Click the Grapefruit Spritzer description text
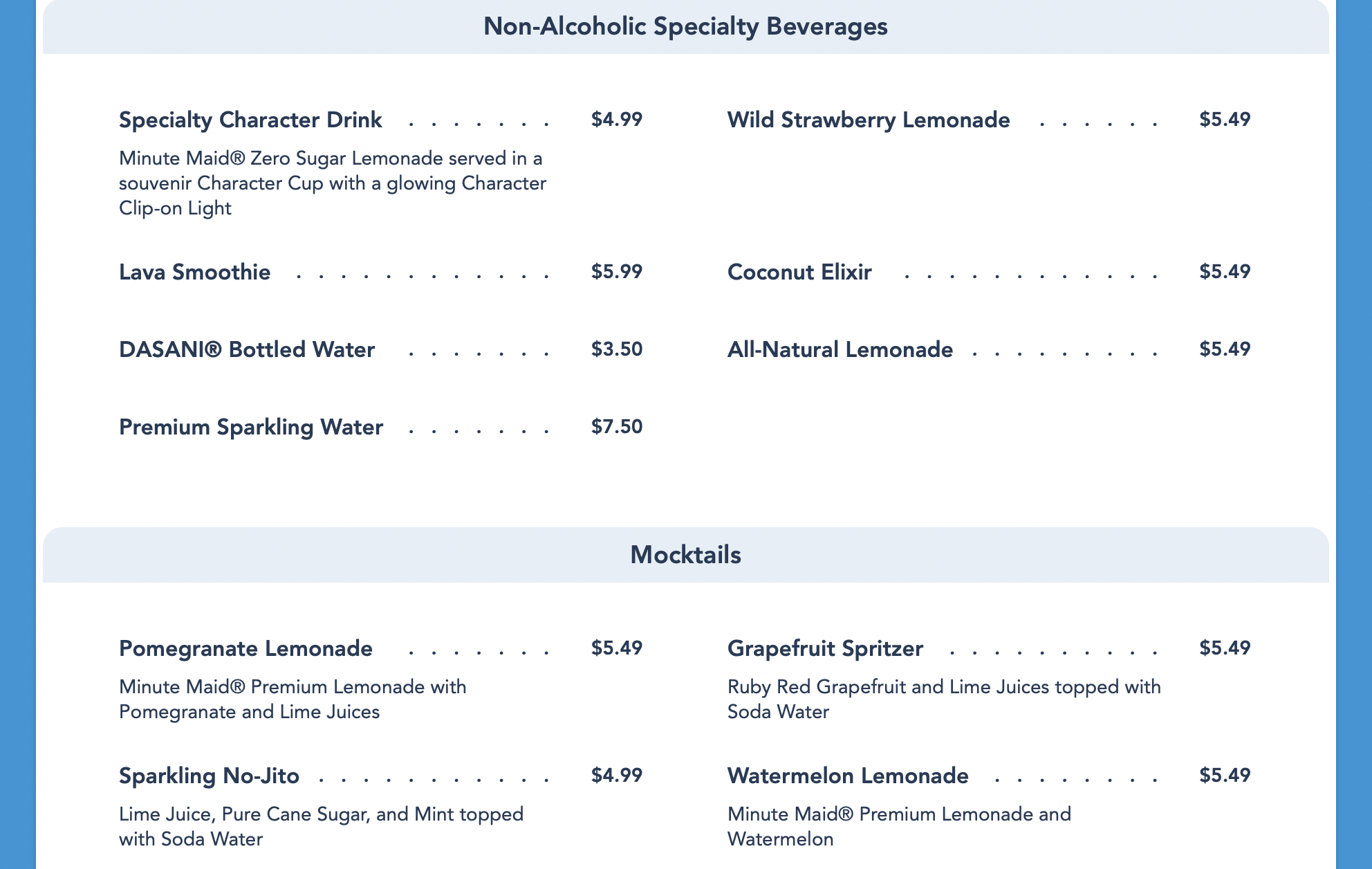 pyautogui.click(x=944, y=699)
